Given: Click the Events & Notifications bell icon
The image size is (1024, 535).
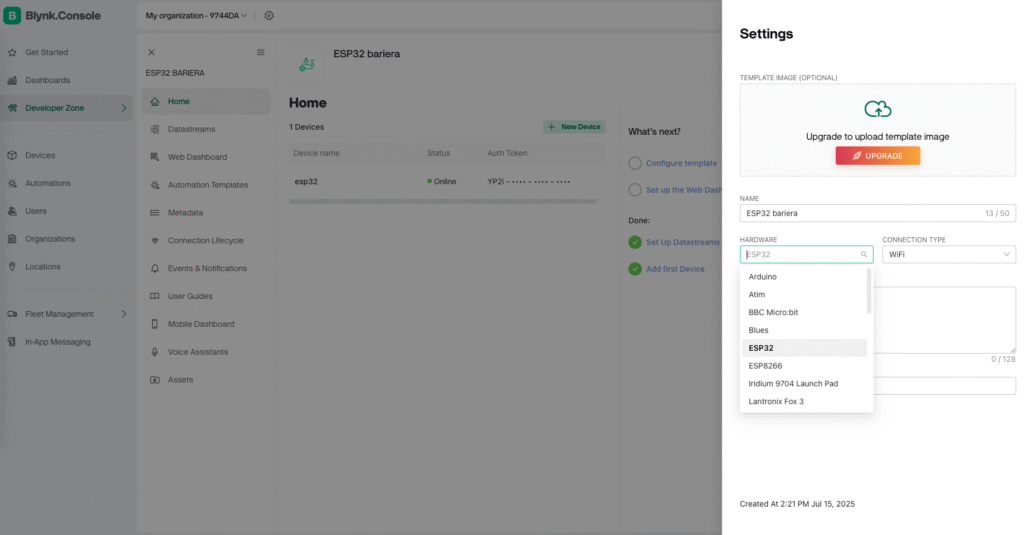Looking at the screenshot, I should pyautogui.click(x=155, y=268).
